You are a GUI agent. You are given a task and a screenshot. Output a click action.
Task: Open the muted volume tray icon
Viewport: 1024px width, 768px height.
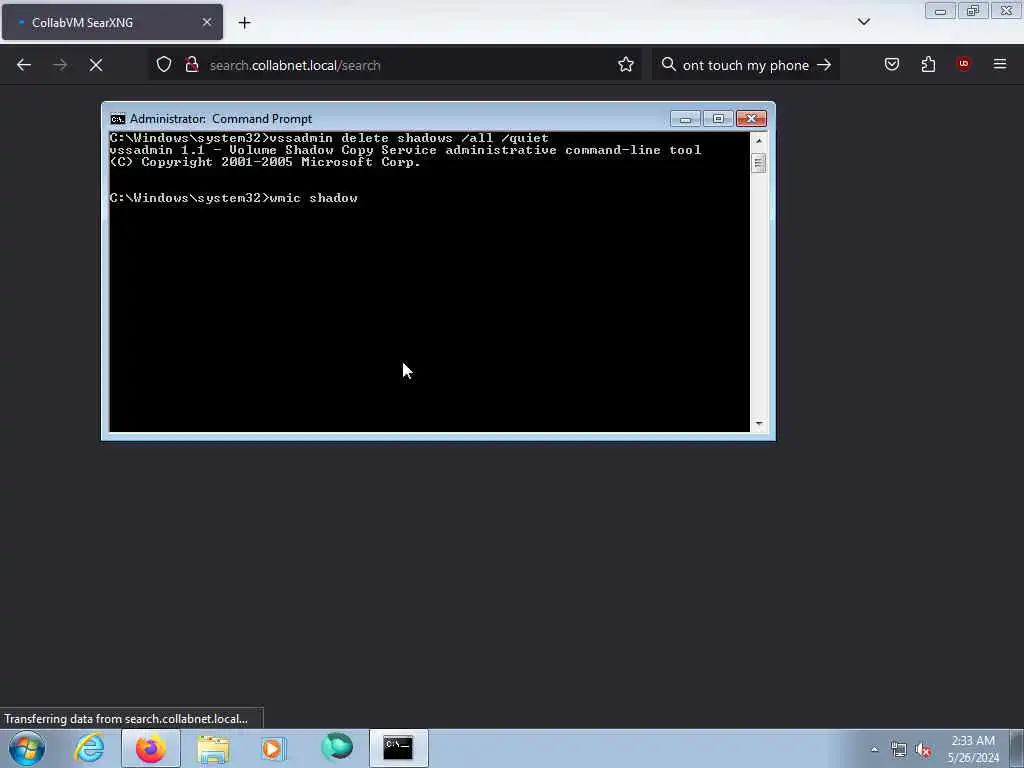click(x=923, y=750)
